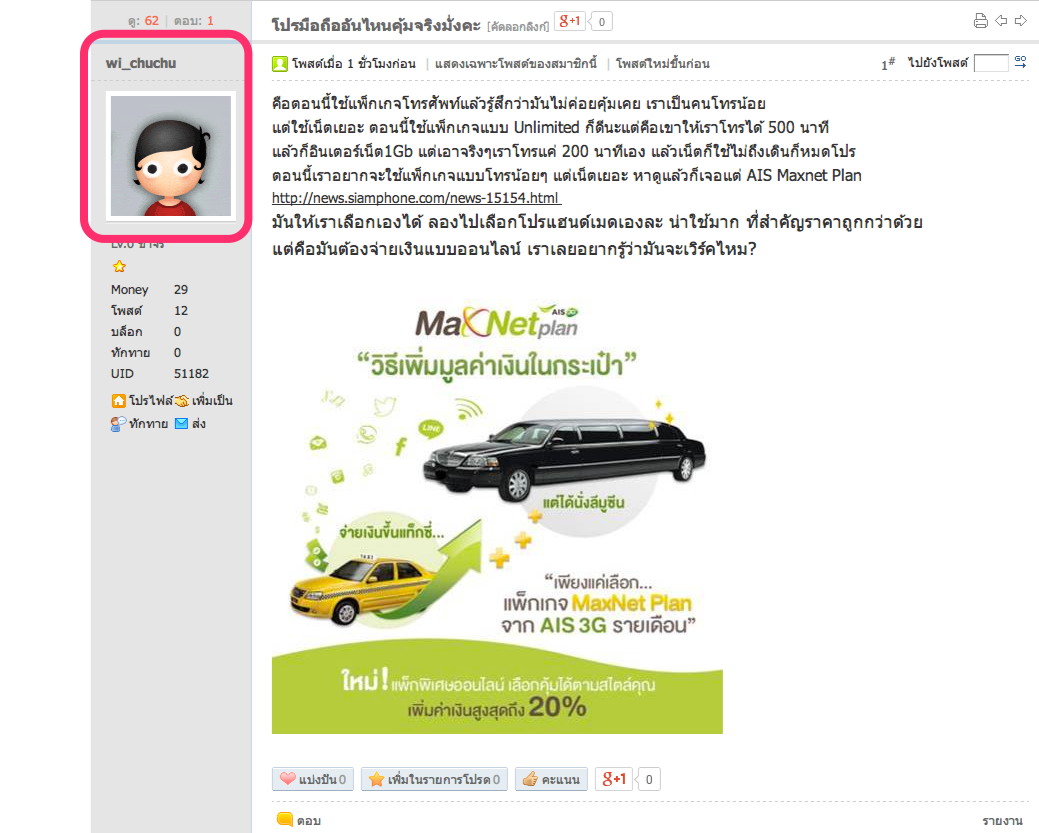Send message via envelope icon
This screenshot has width=1039, height=833.
(181, 423)
